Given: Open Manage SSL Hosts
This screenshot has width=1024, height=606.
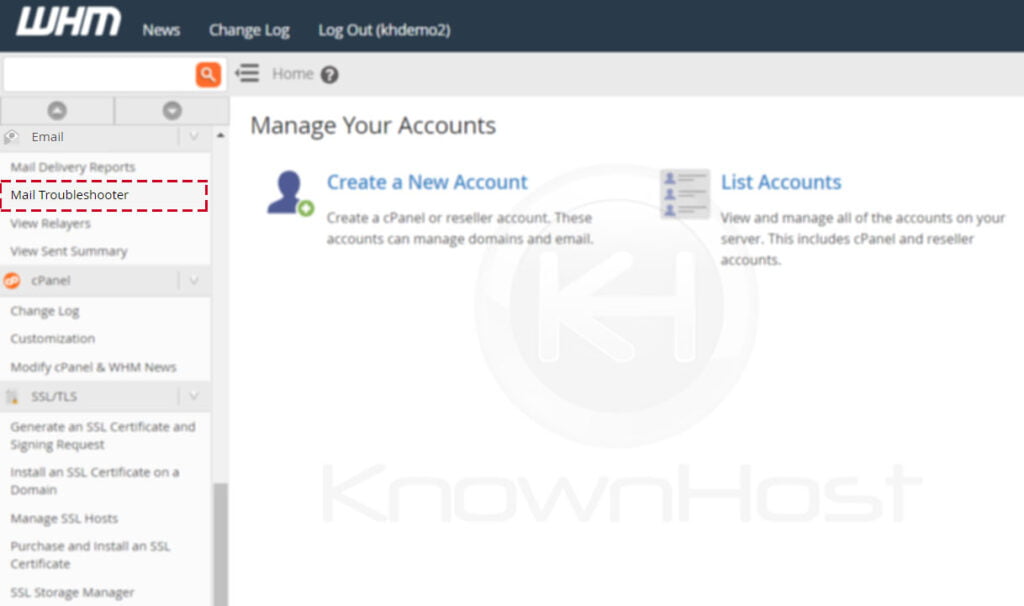Looking at the screenshot, I should pyautogui.click(x=64, y=518).
